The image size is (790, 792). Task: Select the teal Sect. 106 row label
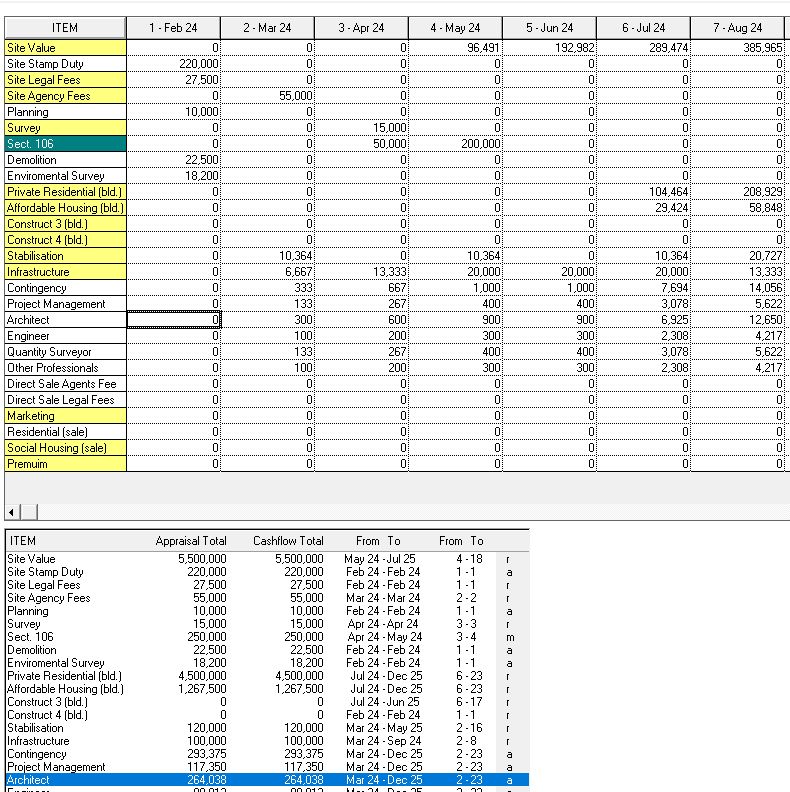(66, 144)
